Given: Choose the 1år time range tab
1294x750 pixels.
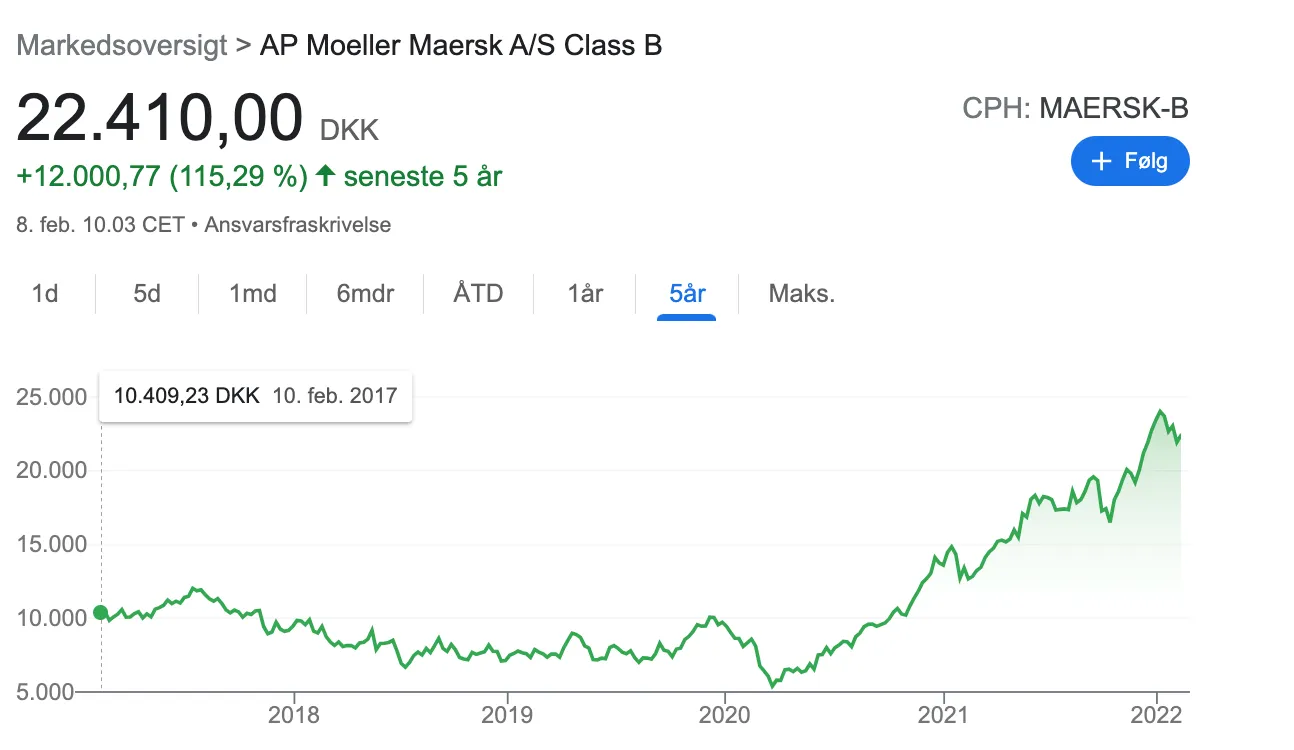Looking at the screenshot, I should 586,294.
